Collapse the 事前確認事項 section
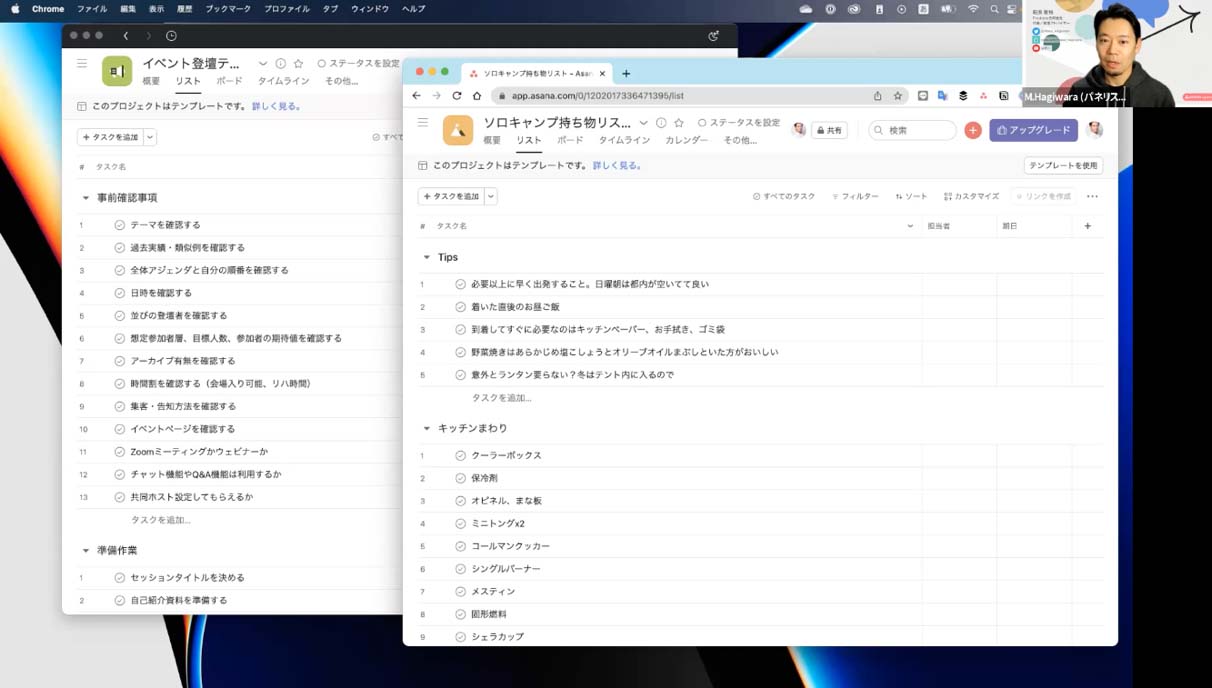 point(86,198)
